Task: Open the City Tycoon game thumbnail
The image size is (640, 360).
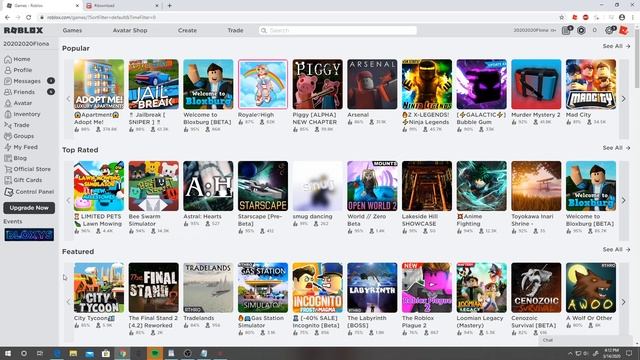Action: [x=99, y=288]
